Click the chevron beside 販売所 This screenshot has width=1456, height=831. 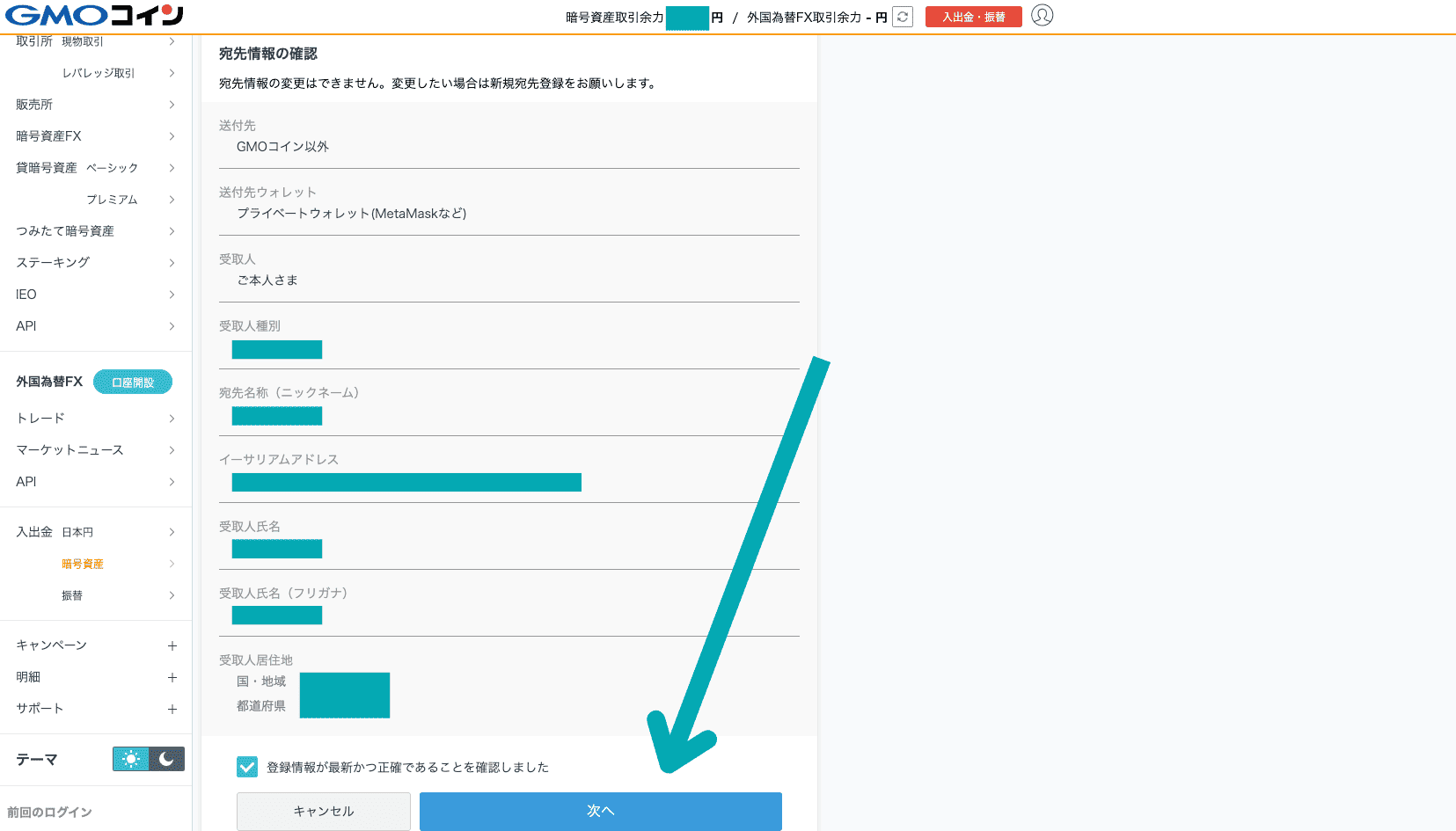pyautogui.click(x=172, y=105)
